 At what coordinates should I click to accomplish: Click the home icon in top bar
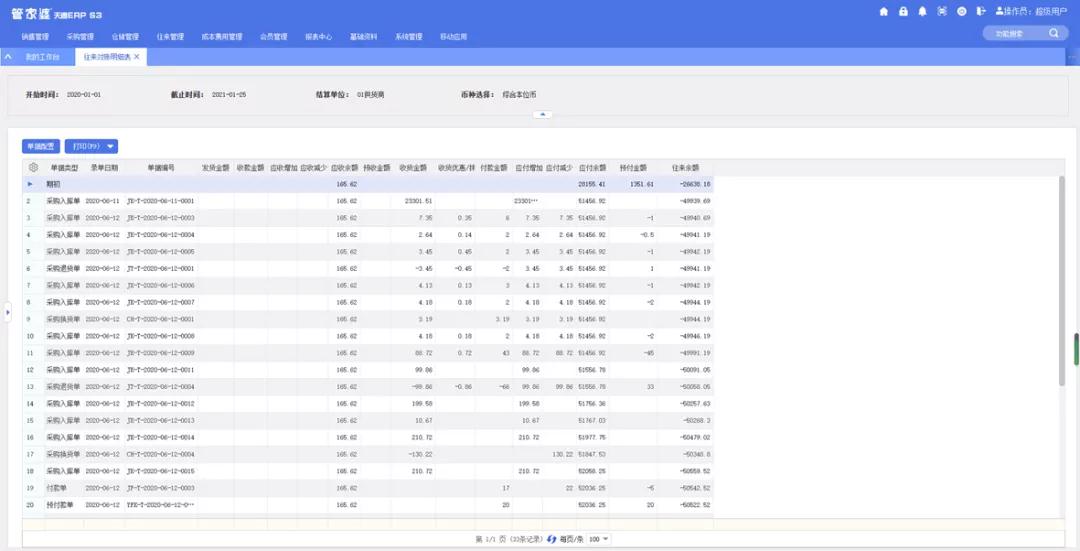point(884,12)
